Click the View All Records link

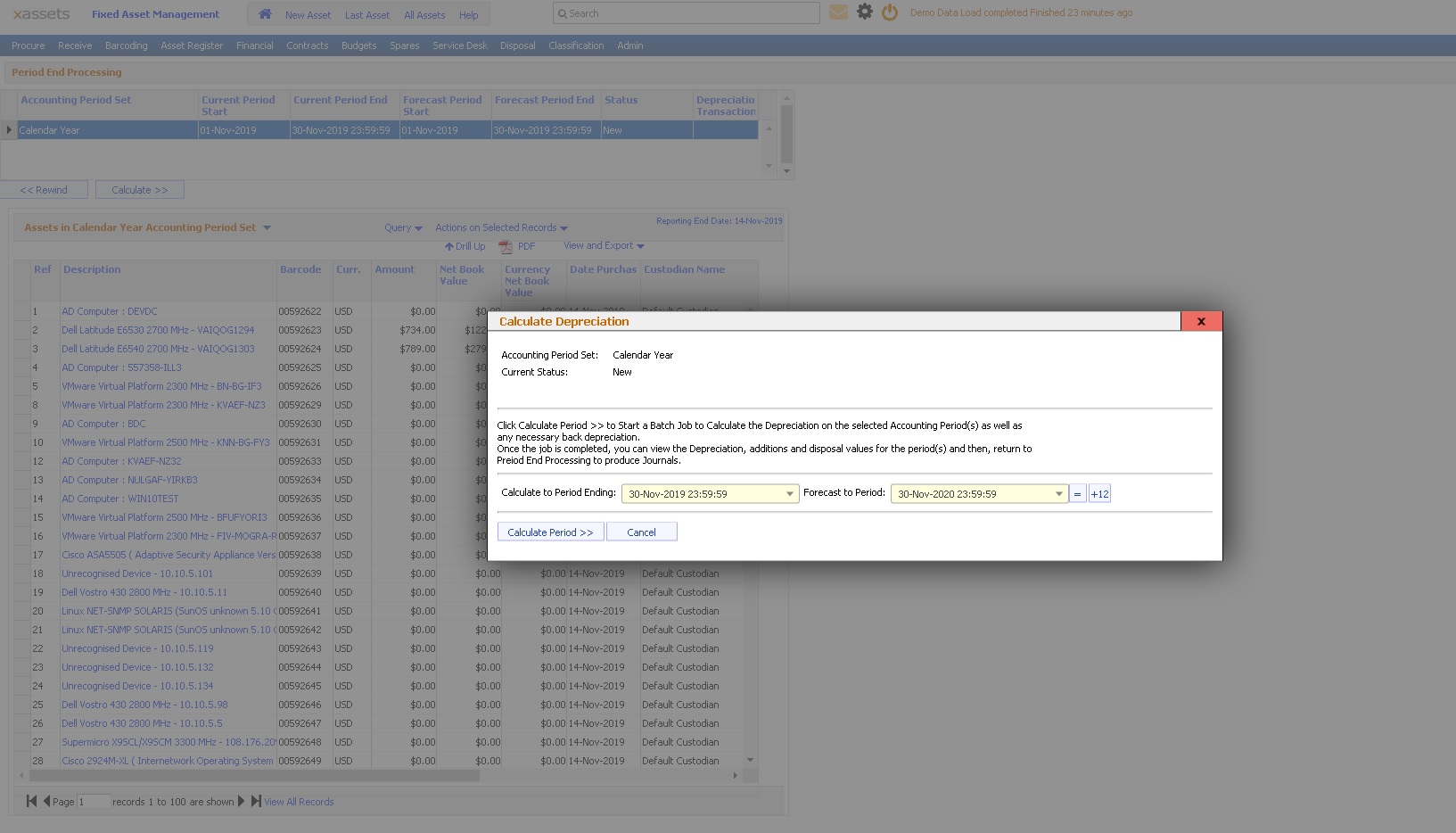point(299,802)
